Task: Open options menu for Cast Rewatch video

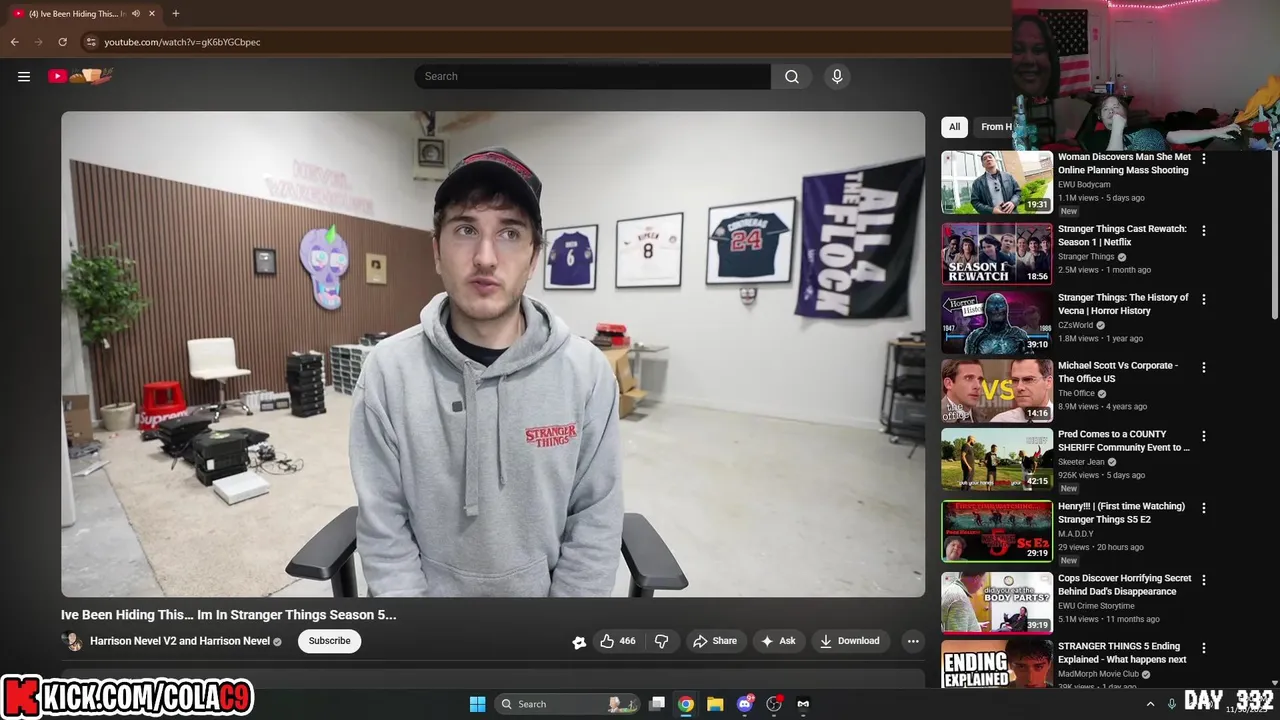Action: (1204, 231)
